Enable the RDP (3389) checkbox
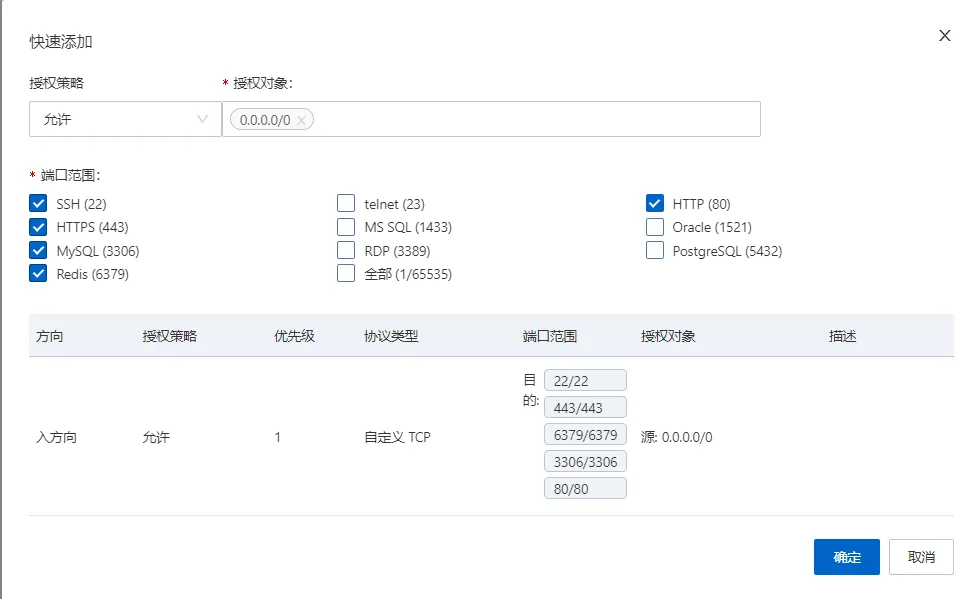979x599 pixels. point(346,251)
